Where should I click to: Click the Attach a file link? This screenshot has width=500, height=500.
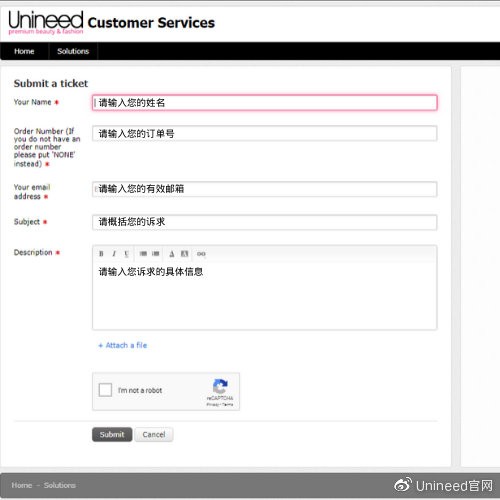click(123, 345)
